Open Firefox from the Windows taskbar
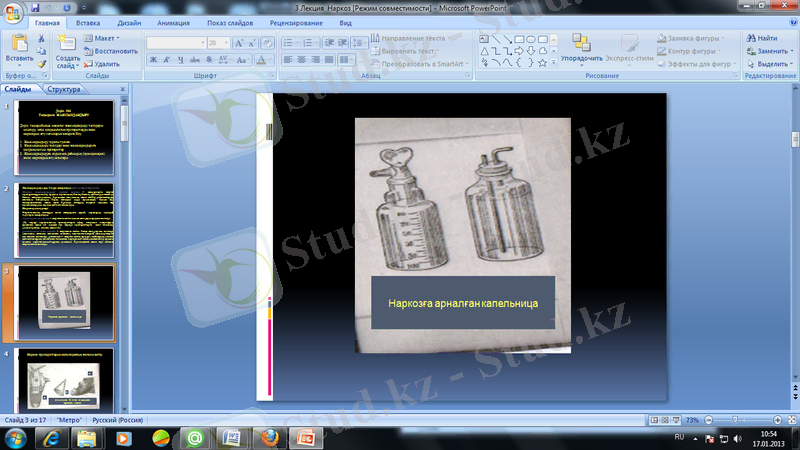Viewport: 800px width, 450px height. [265, 437]
